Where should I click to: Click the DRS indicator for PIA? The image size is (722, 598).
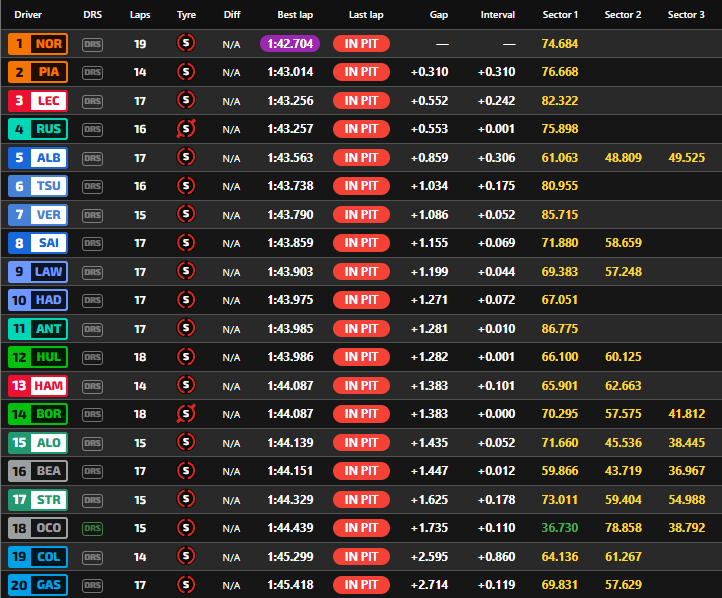[92, 72]
